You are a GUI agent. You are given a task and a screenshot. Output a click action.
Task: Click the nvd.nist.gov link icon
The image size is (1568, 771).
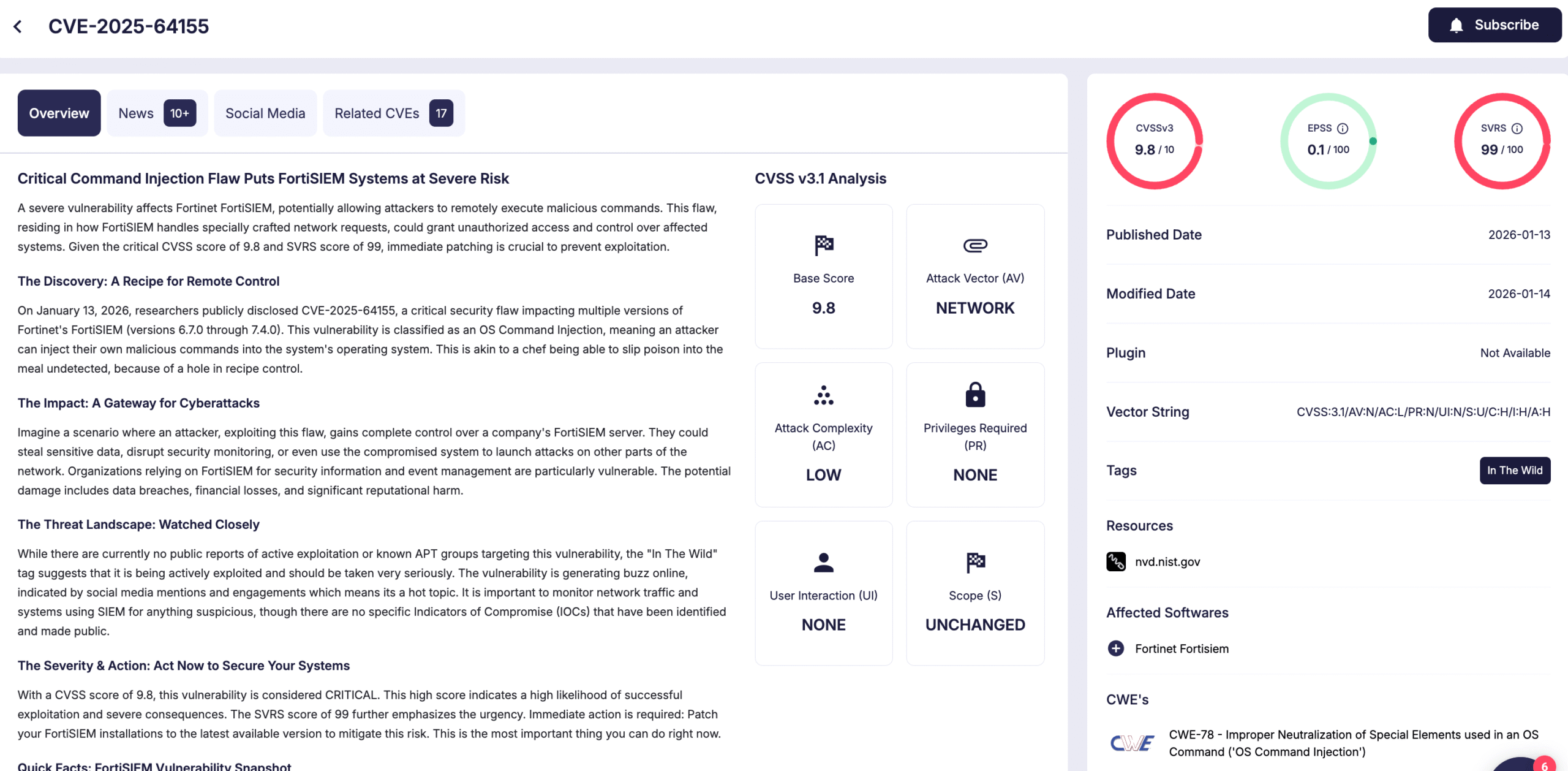click(1116, 561)
